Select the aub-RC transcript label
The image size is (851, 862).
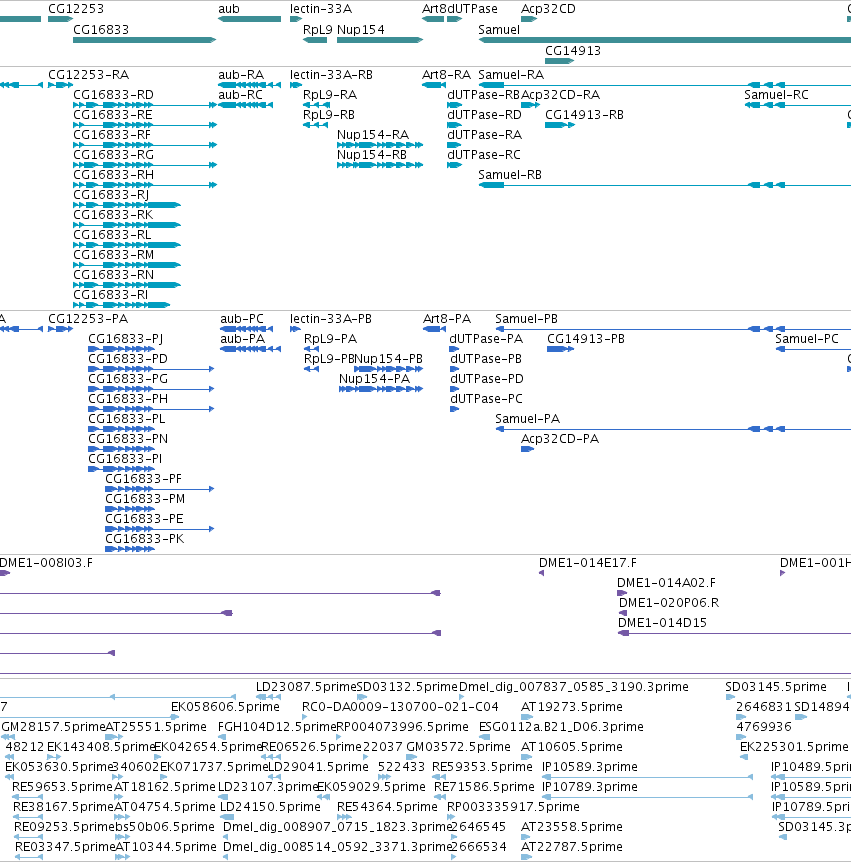click(x=241, y=95)
